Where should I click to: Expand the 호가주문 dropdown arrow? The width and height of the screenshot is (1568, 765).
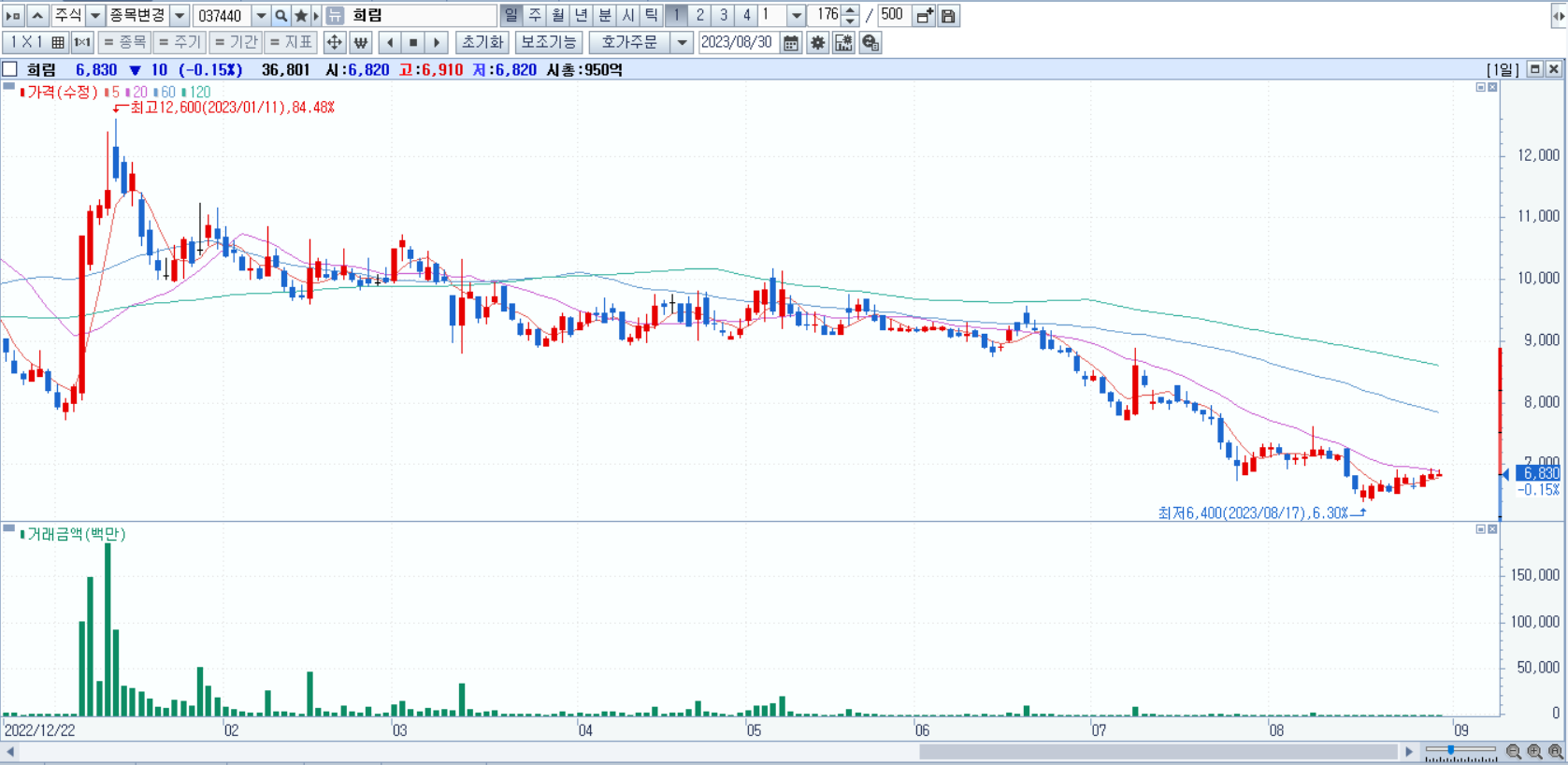point(683,42)
